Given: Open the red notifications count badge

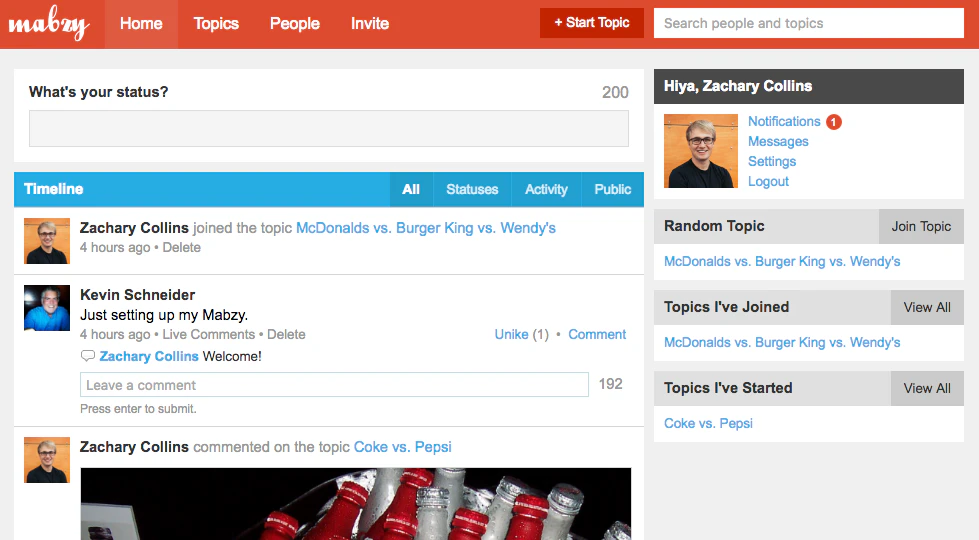Looking at the screenshot, I should tap(834, 122).
